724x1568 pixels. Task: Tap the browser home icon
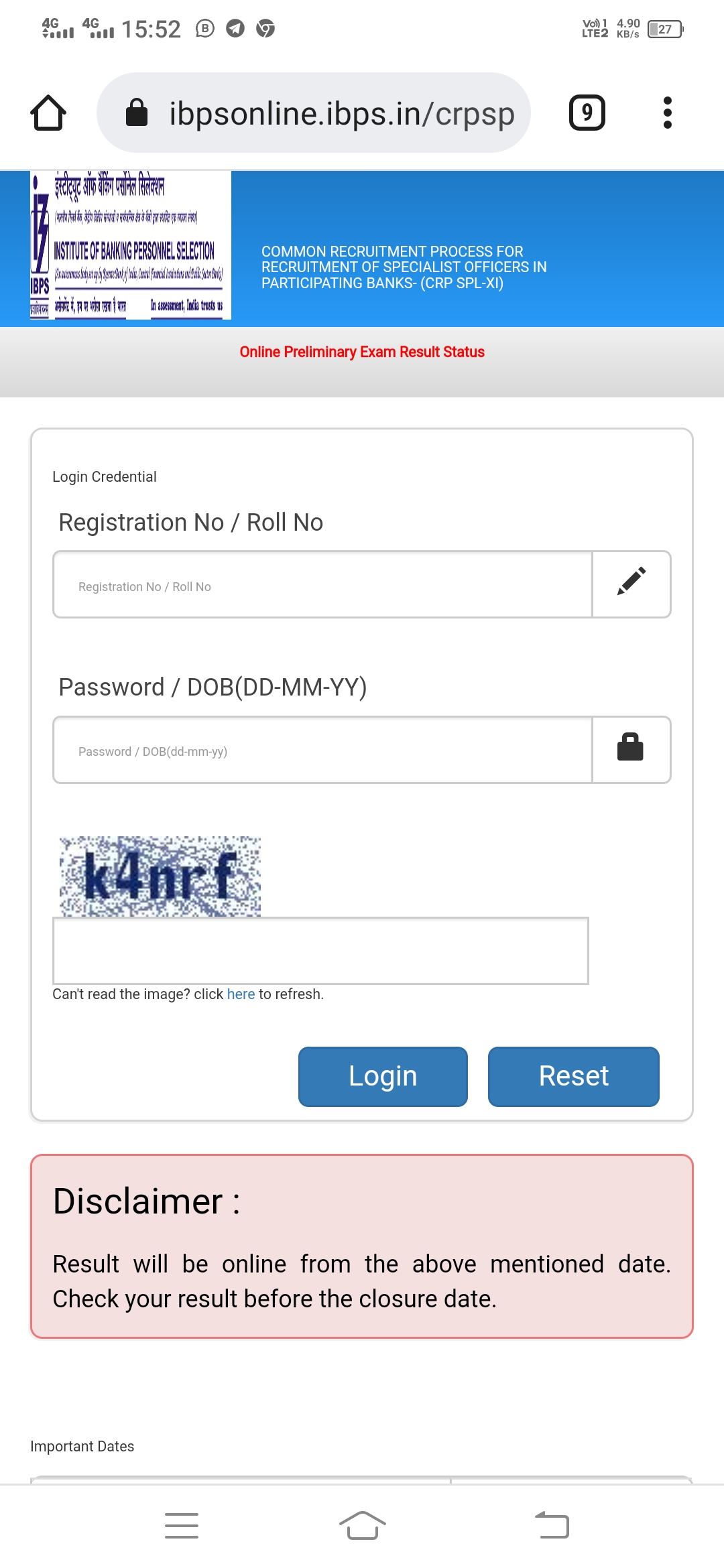pyautogui.click(x=48, y=113)
